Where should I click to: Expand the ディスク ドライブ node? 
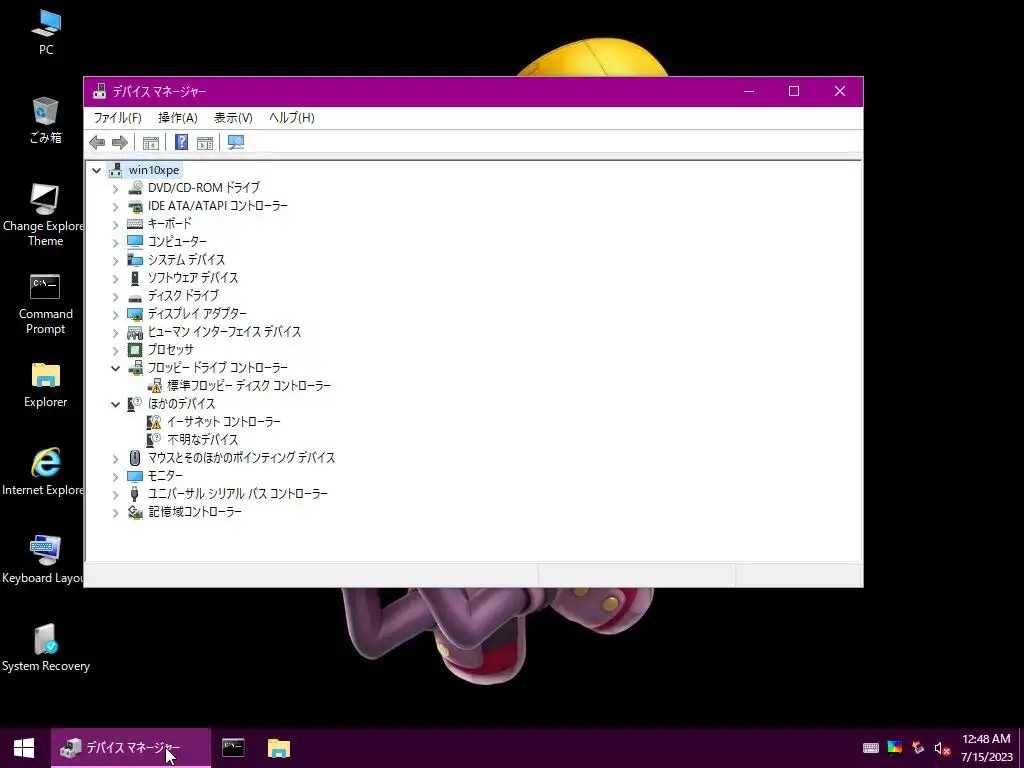pyautogui.click(x=116, y=296)
